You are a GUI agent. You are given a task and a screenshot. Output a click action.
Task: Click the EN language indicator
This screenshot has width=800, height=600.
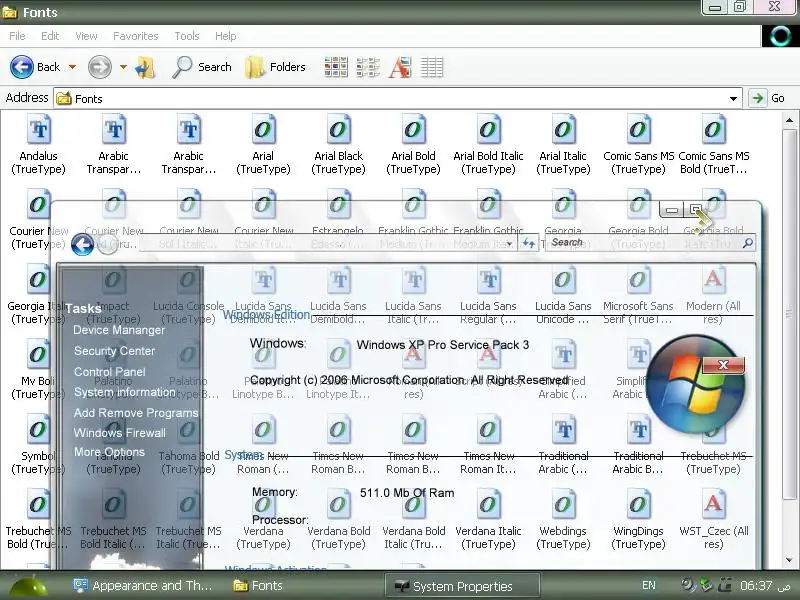coord(649,586)
